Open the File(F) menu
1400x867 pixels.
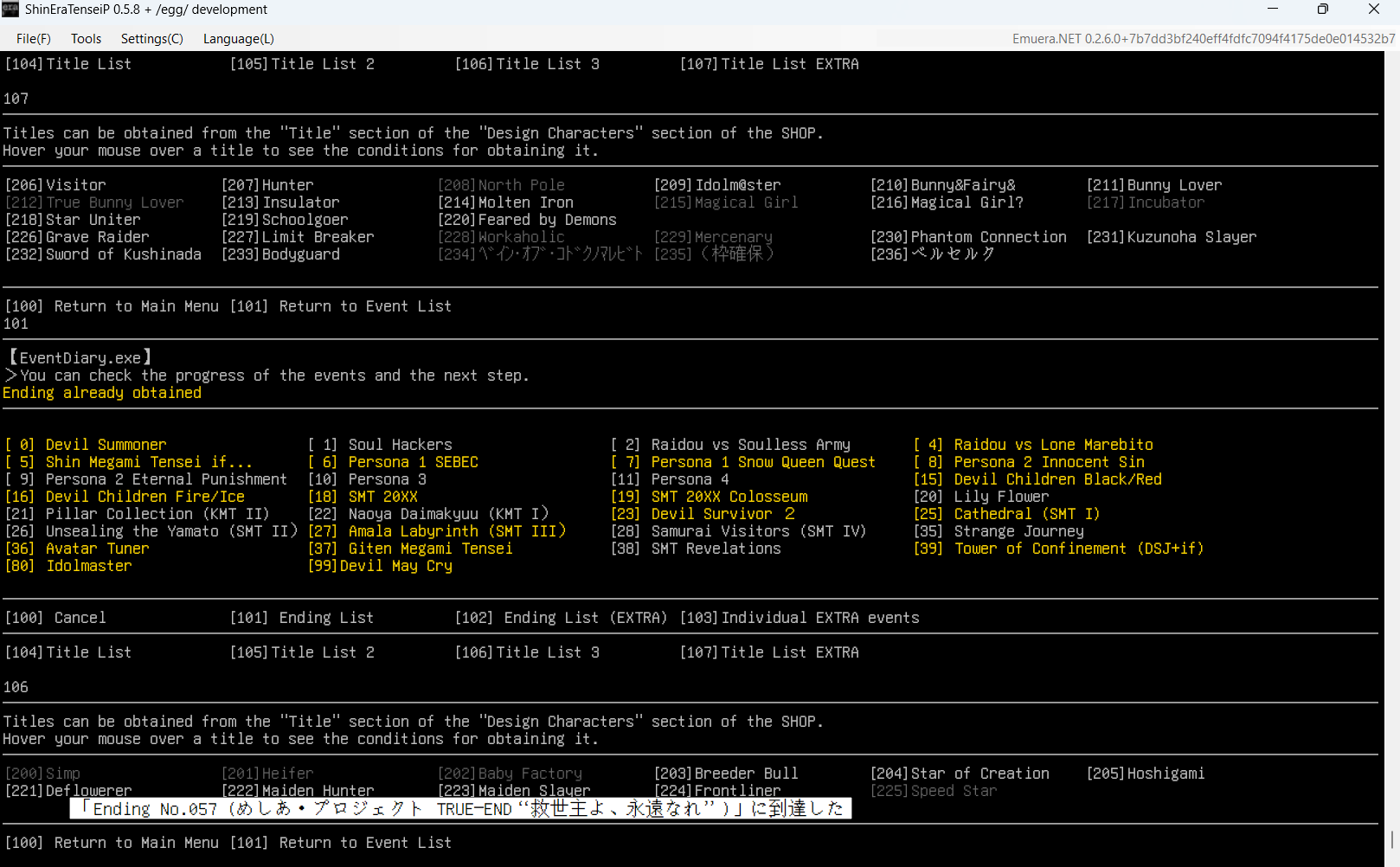(33, 39)
